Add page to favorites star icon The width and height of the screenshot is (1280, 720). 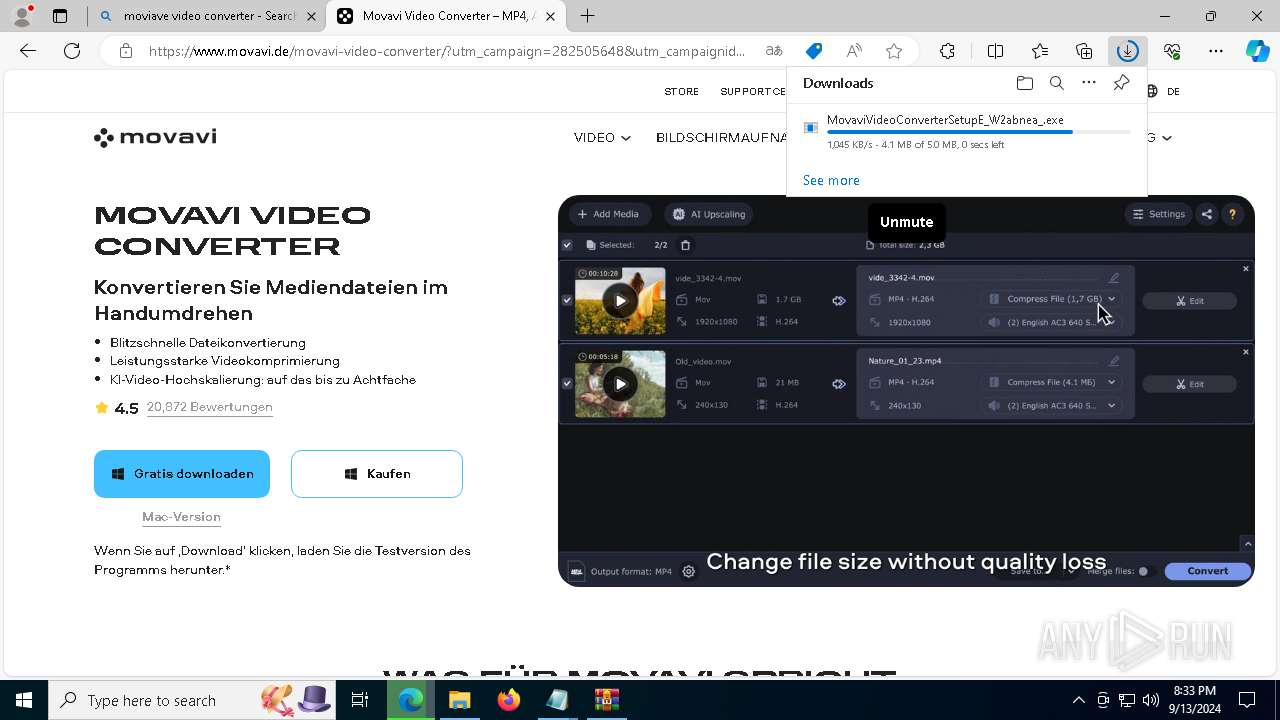pyautogui.click(x=894, y=51)
